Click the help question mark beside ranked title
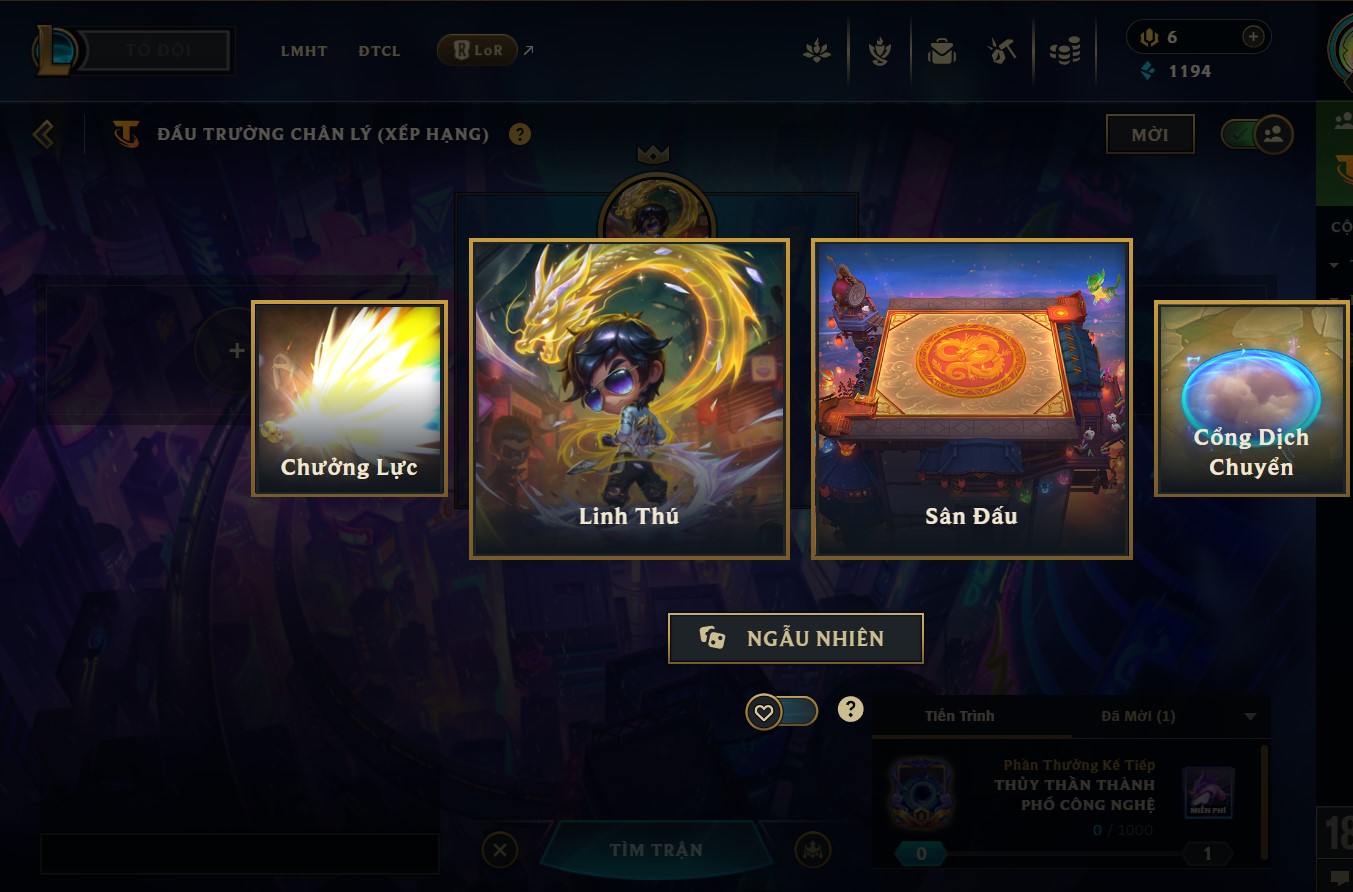The height and width of the screenshot is (892, 1353). 520,134
